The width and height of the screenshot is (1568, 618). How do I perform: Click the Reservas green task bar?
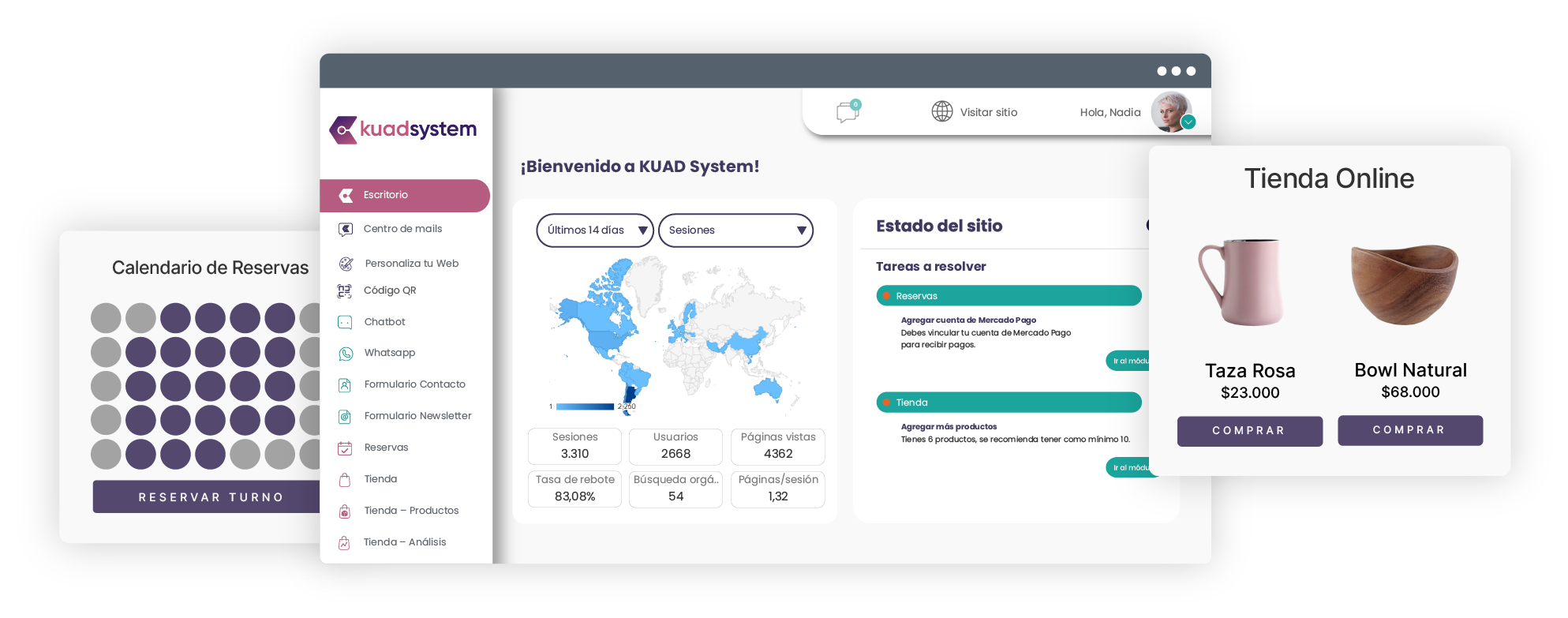tap(1009, 296)
